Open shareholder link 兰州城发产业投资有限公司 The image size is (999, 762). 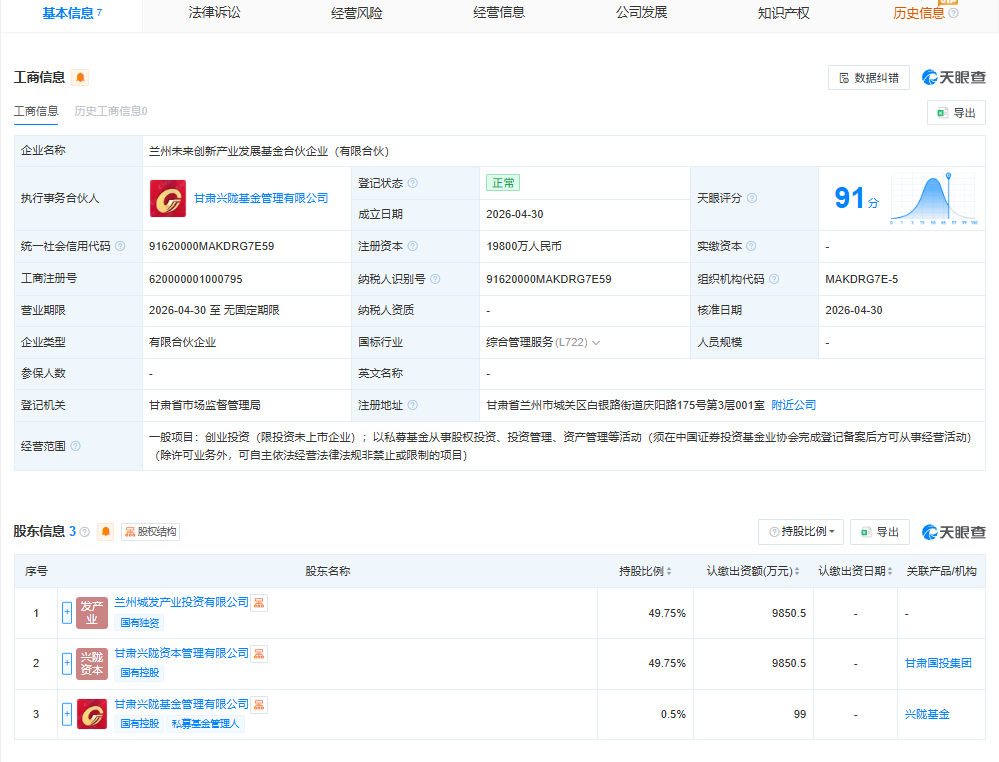(x=182, y=602)
